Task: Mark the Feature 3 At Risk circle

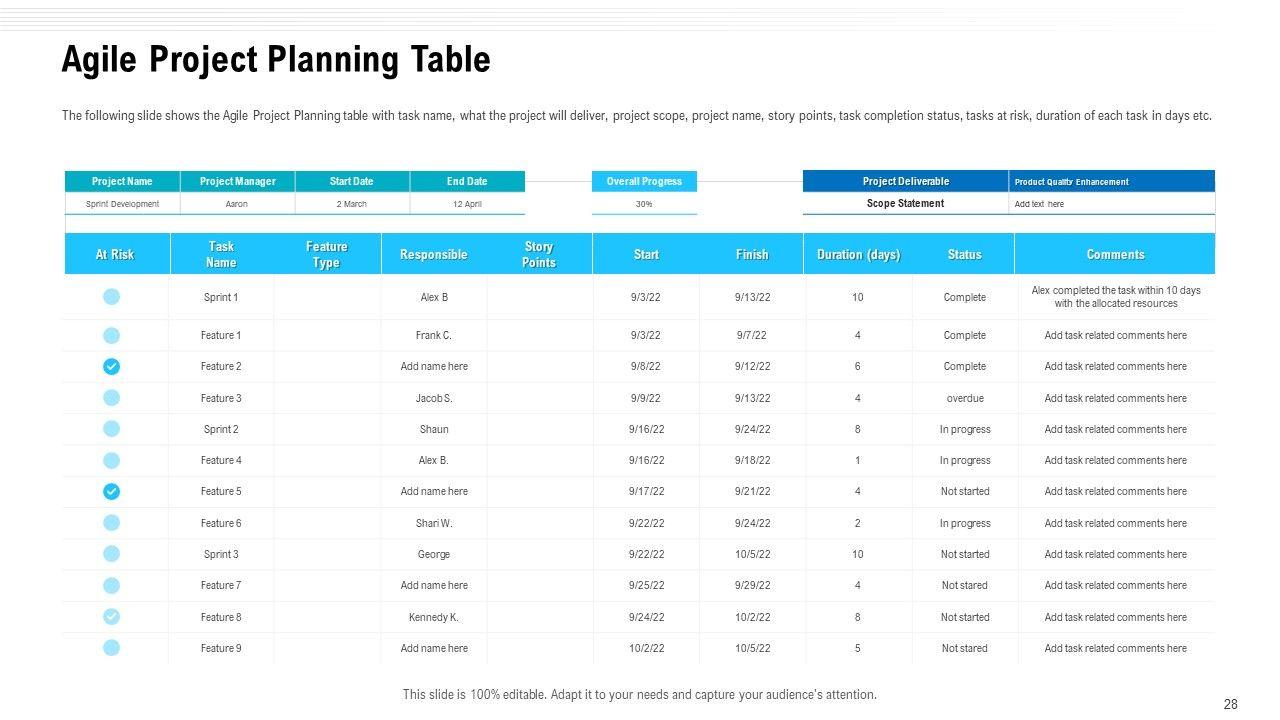Action: [x=112, y=398]
